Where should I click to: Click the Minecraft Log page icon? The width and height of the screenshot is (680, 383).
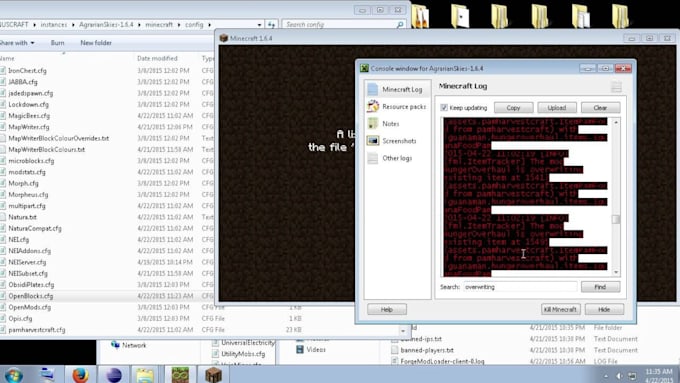point(373,89)
